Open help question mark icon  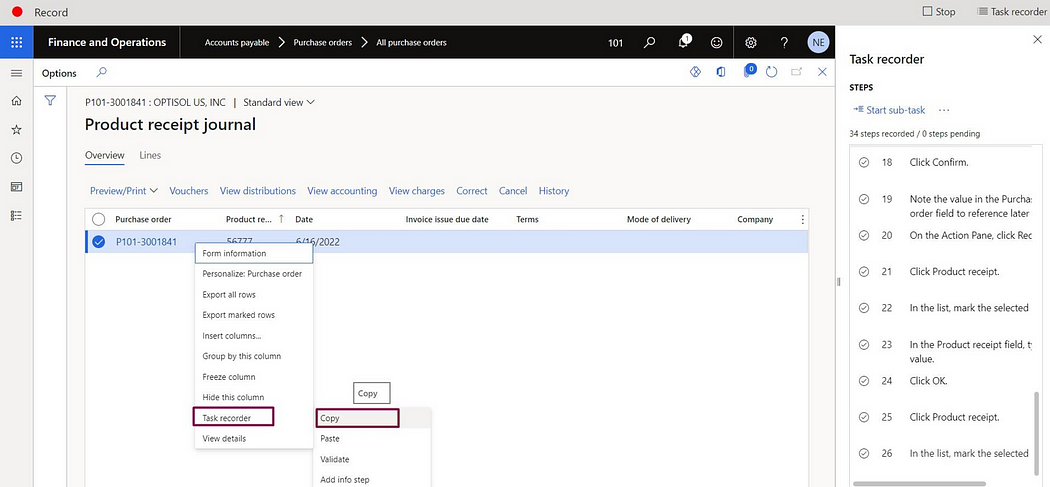[x=784, y=42]
